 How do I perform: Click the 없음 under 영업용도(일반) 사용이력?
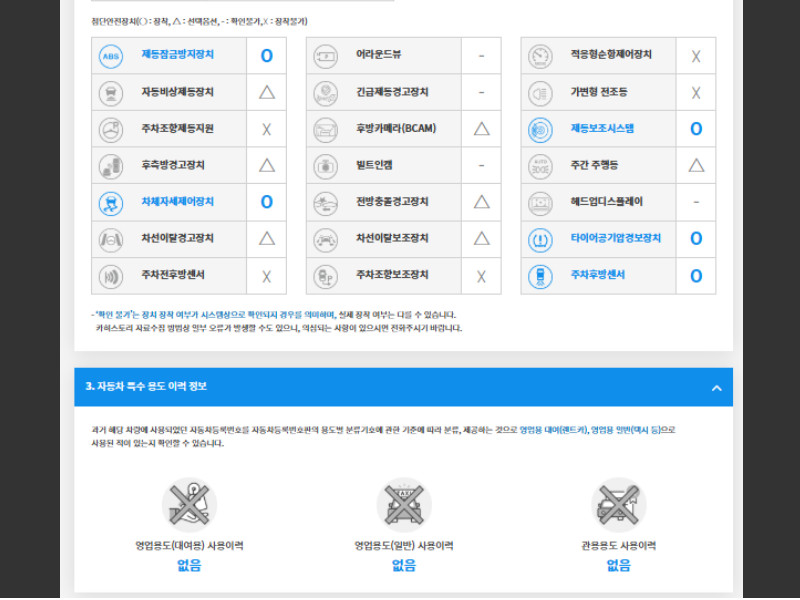coord(404,565)
